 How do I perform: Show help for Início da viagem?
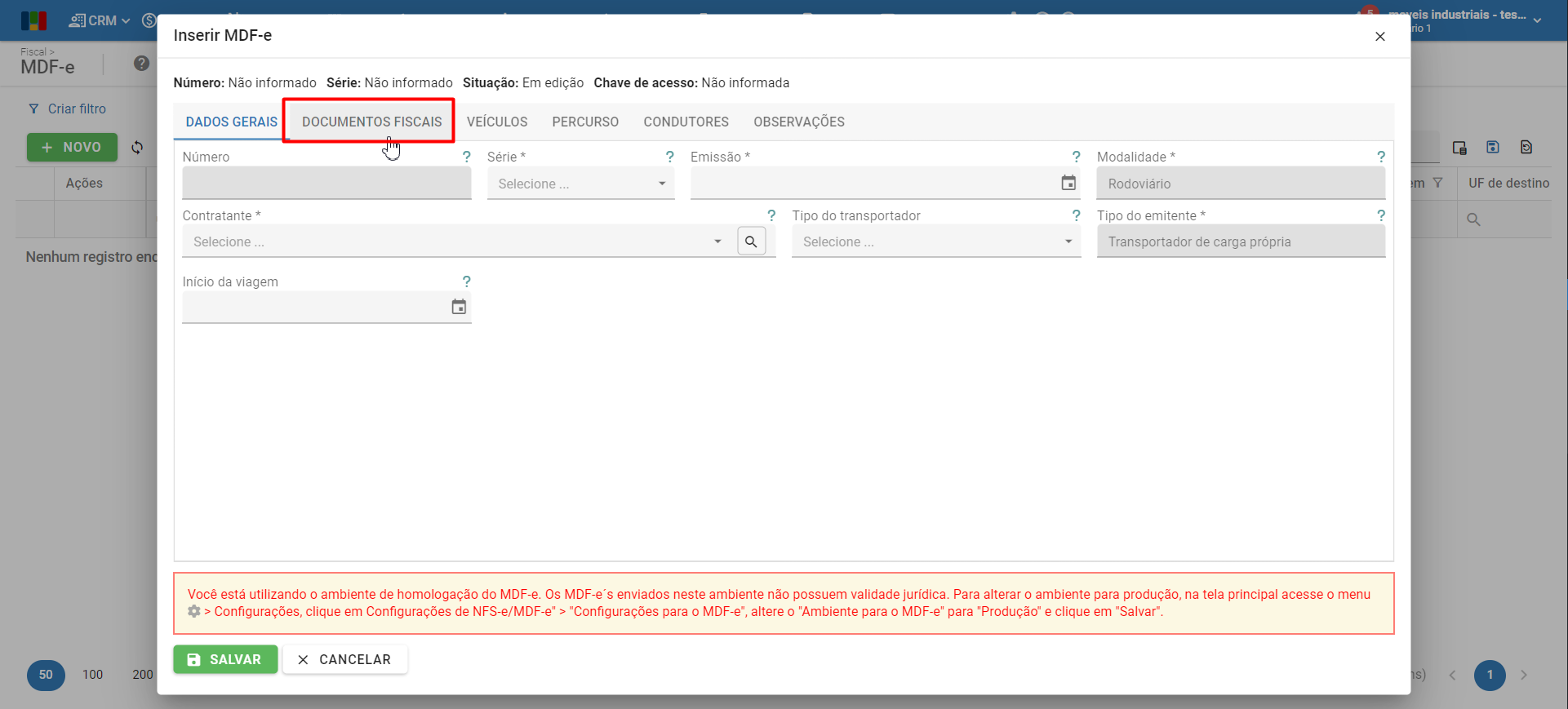tap(467, 281)
